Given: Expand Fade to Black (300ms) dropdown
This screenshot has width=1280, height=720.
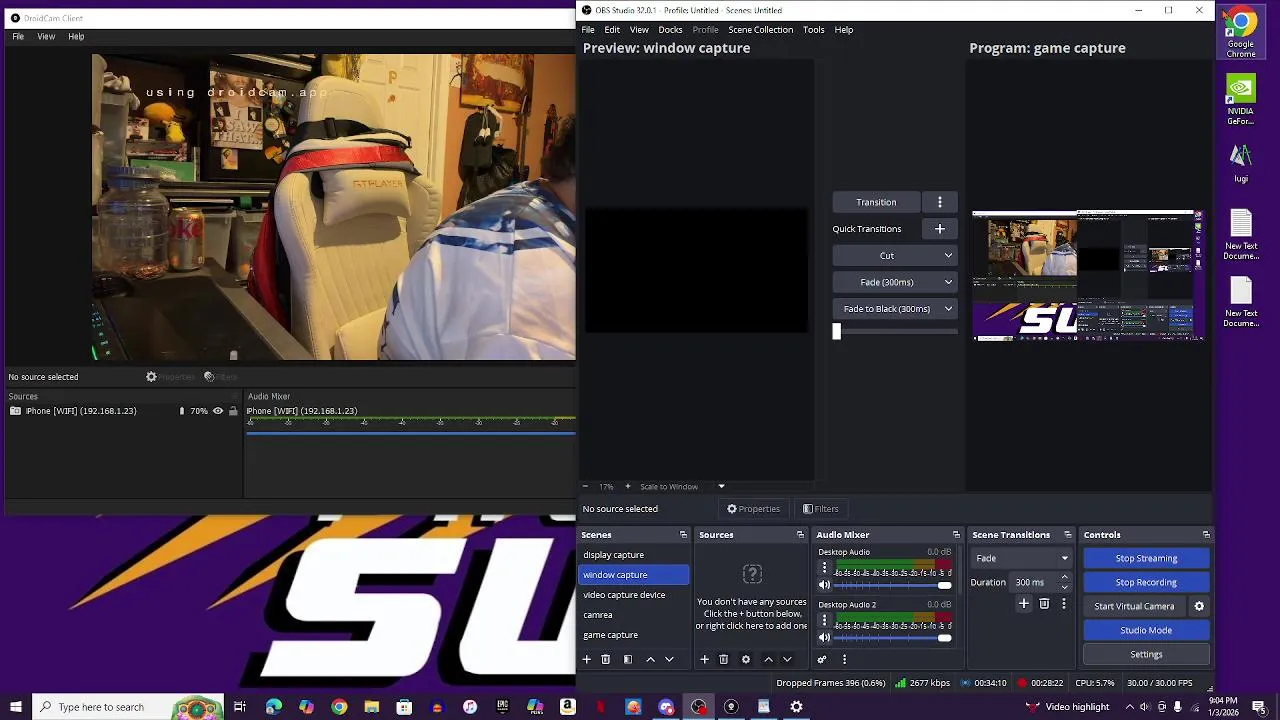Looking at the screenshot, I should [x=948, y=309].
